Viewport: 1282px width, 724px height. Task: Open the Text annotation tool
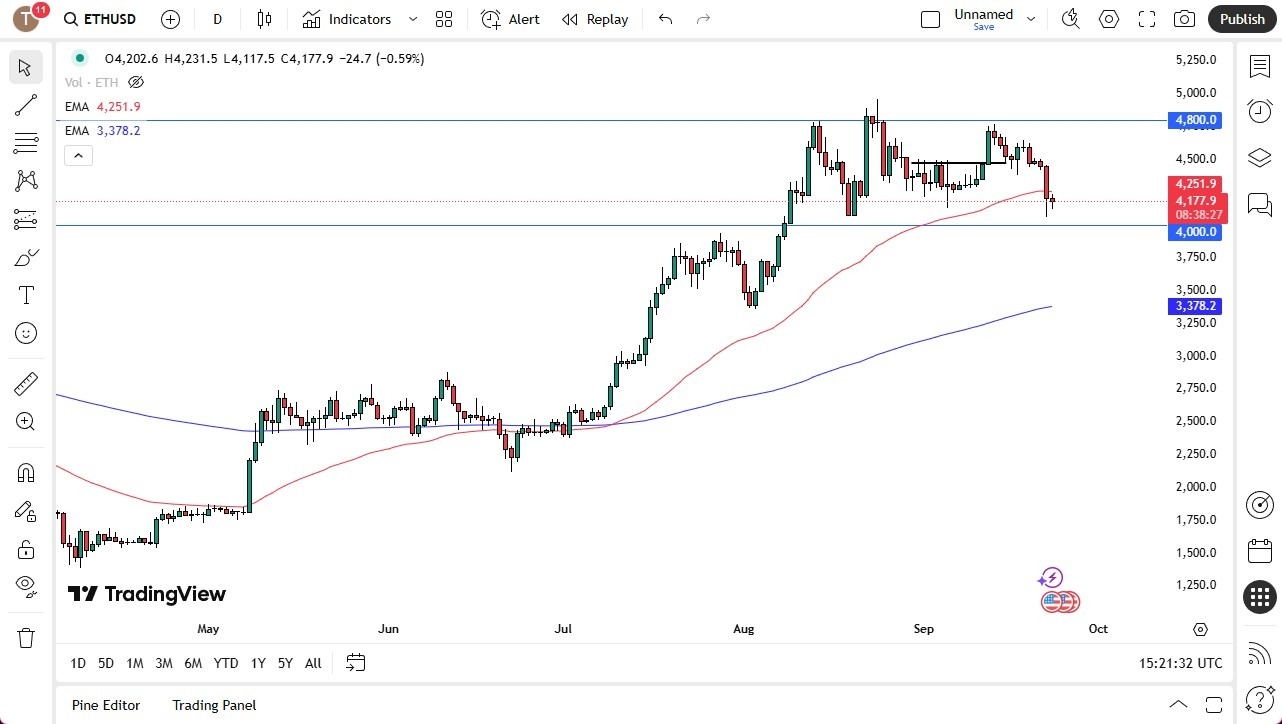(25, 294)
